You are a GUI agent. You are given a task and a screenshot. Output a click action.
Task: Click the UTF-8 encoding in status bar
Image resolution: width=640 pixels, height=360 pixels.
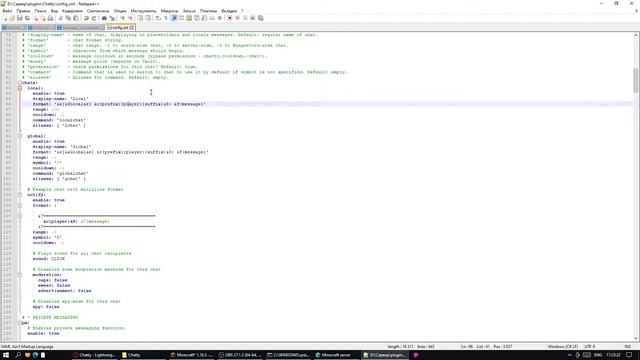[590, 347]
